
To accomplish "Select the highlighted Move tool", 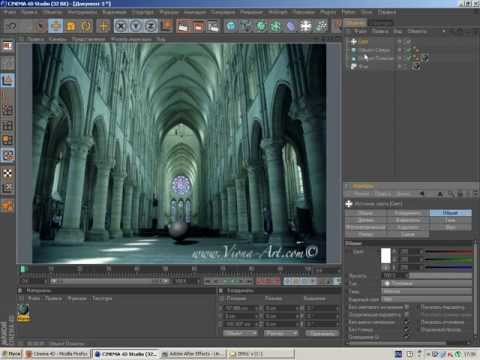I will tap(55, 26).
